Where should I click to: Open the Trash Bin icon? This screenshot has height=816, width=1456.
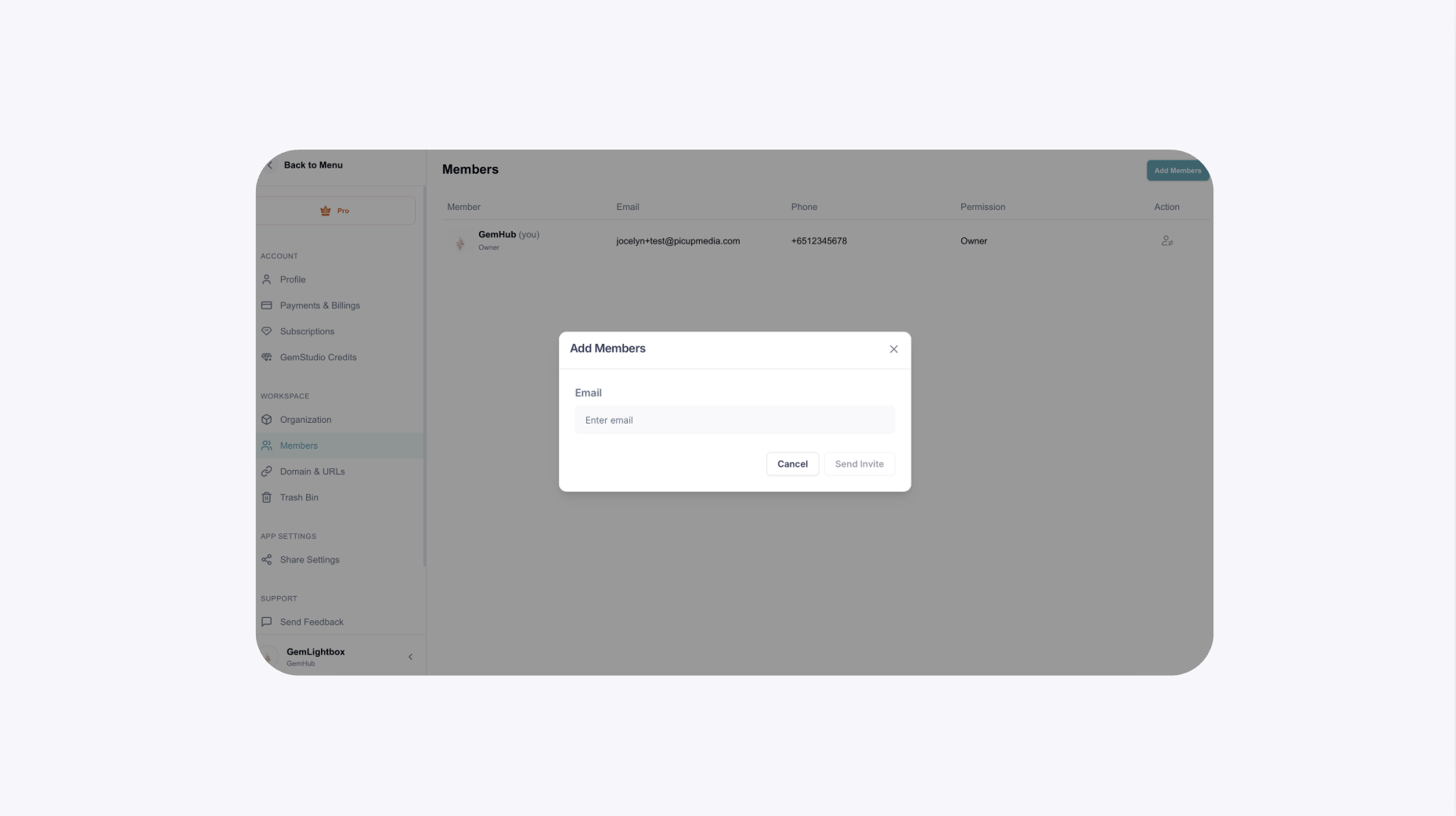pyautogui.click(x=266, y=497)
